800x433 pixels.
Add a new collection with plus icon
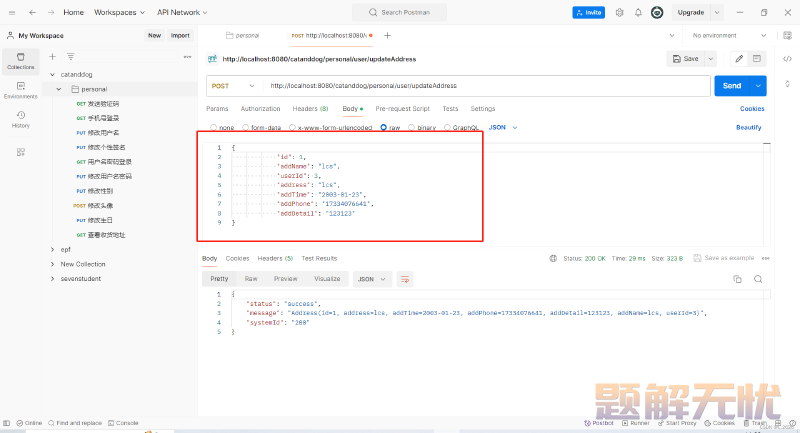(x=52, y=57)
